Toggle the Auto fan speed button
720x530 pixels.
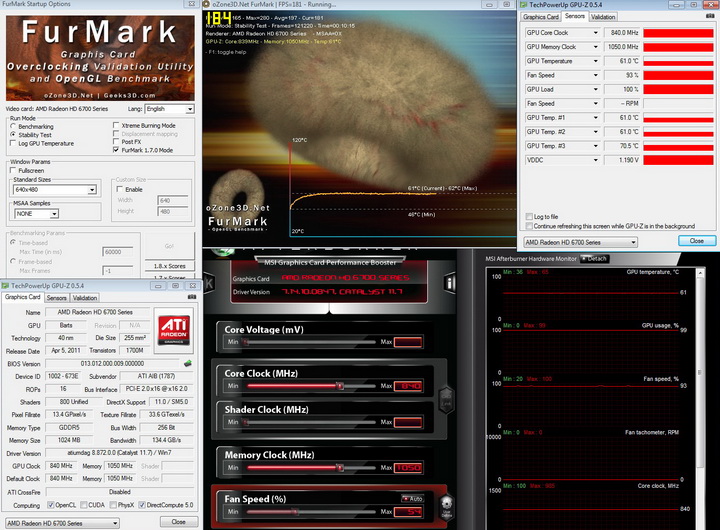413,498
